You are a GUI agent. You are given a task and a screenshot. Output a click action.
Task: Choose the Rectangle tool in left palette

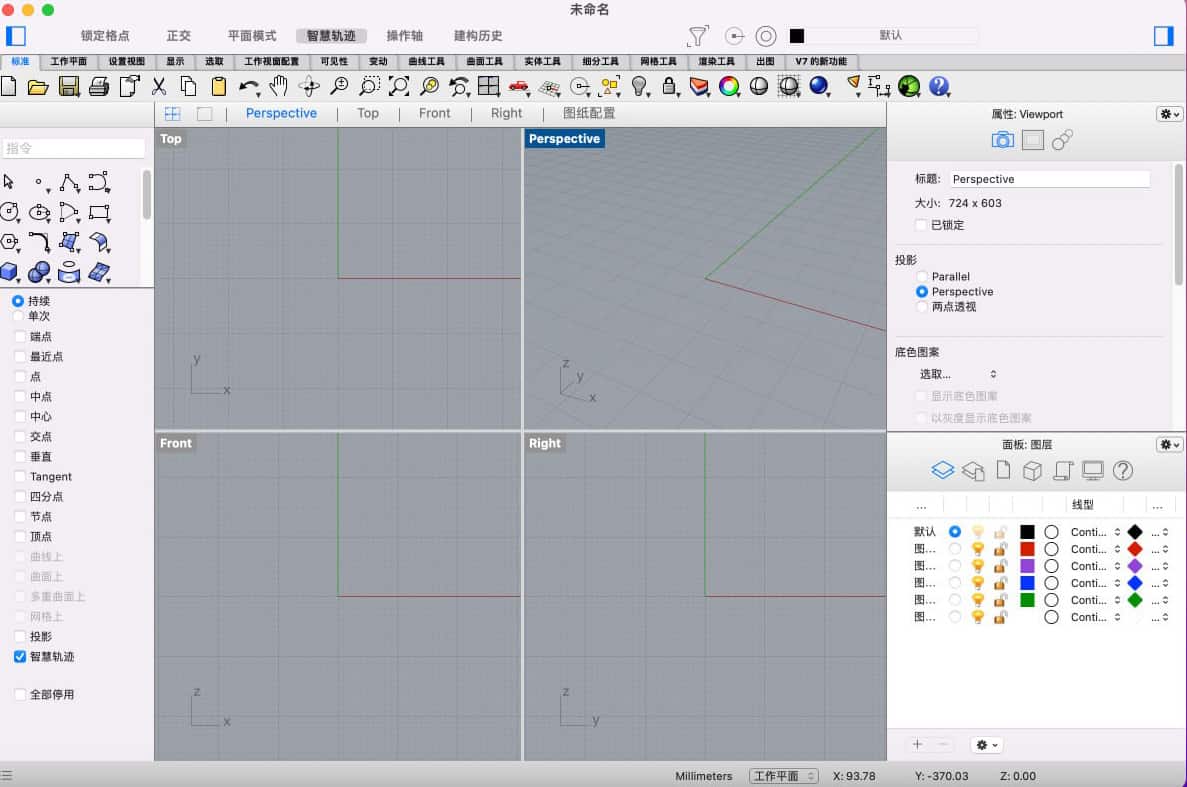[x=99, y=212]
